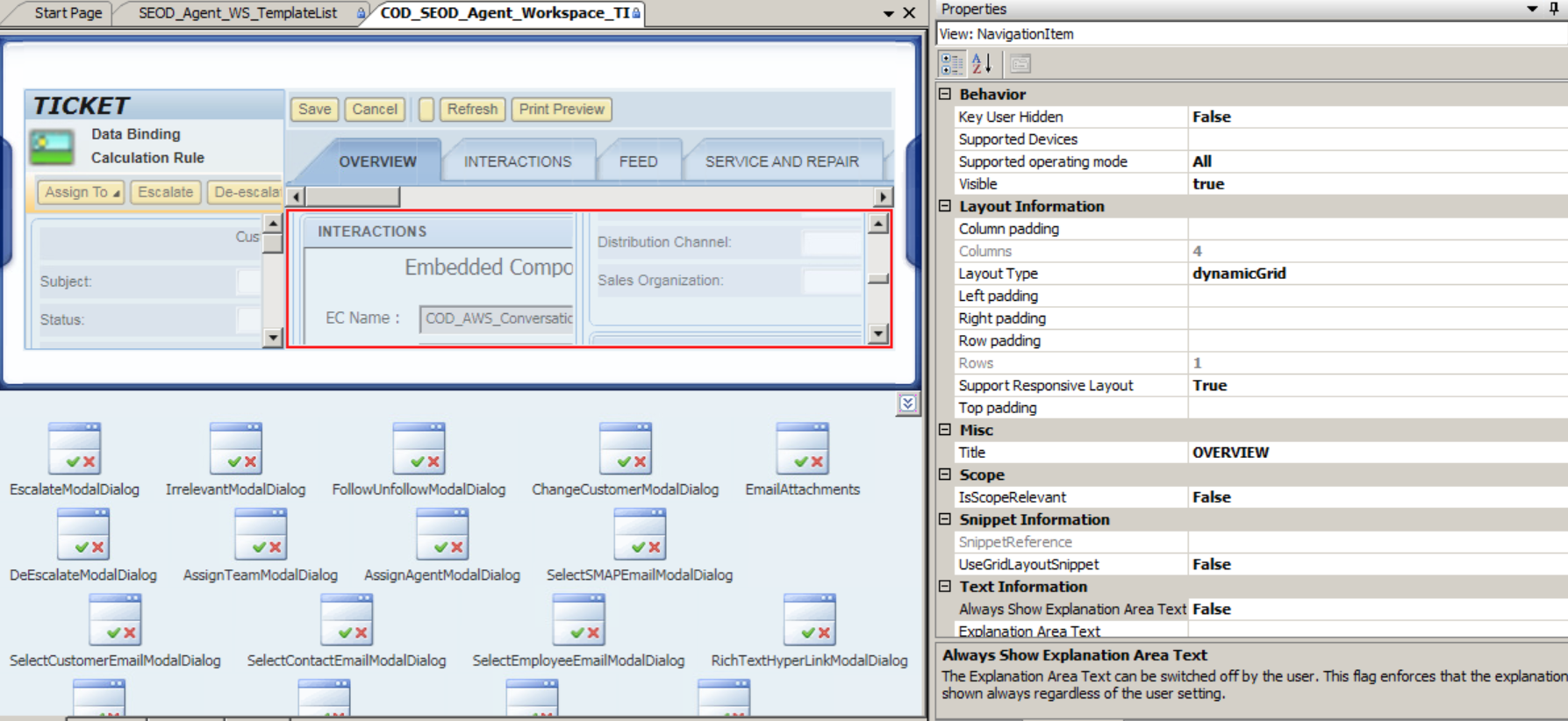Open the SEOD_Agent_WS_TemplateList tab
This screenshot has height=721, width=1568.
[238, 13]
